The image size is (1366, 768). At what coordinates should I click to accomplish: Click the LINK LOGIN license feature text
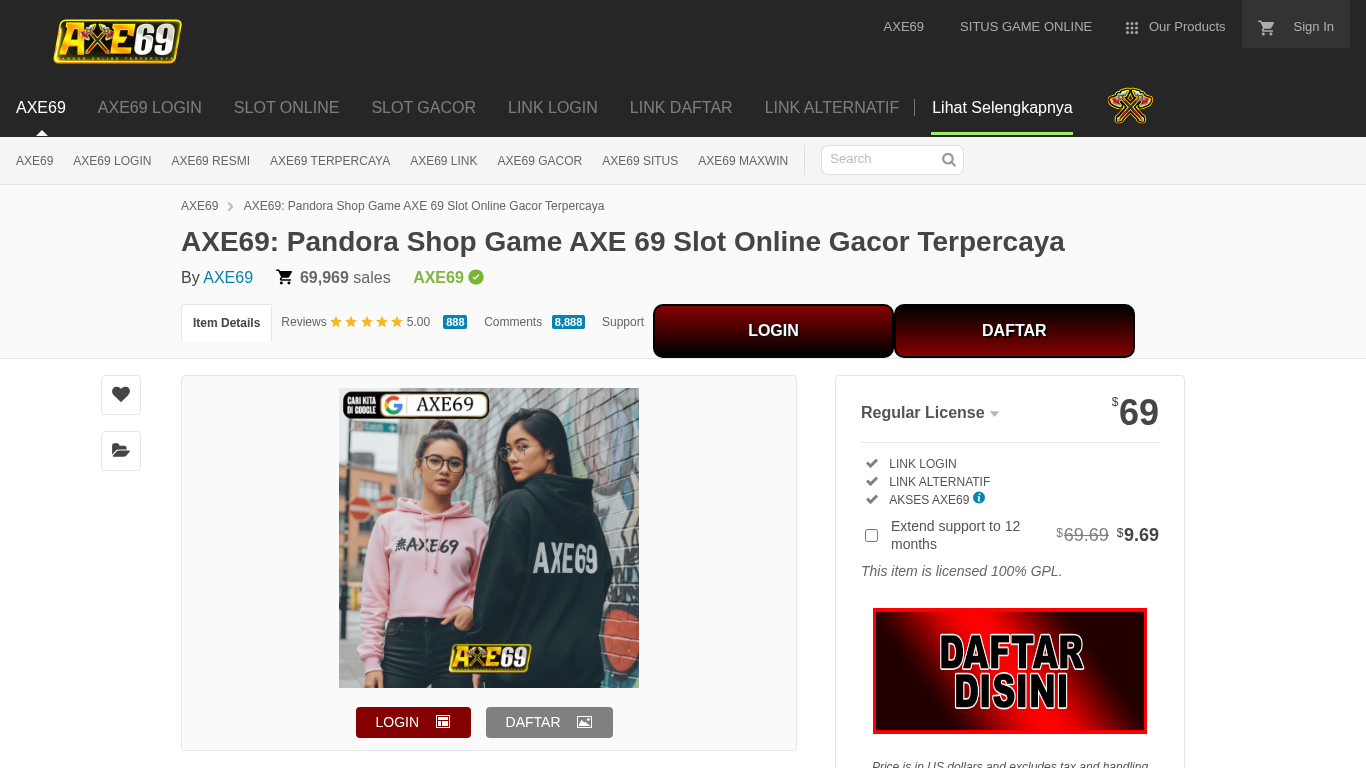click(x=923, y=464)
